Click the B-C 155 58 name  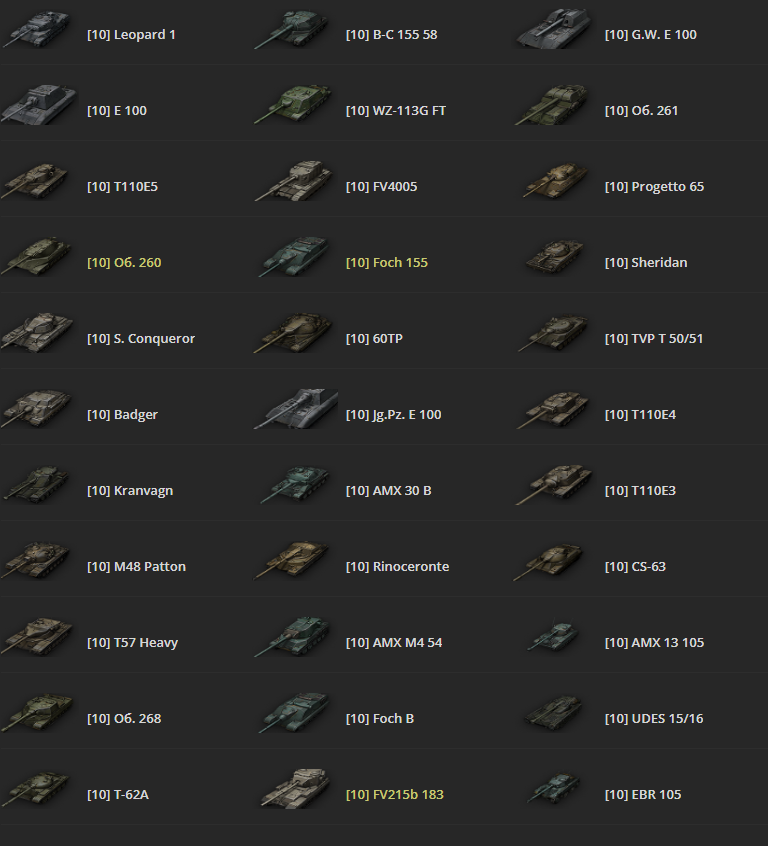pyautogui.click(x=391, y=35)
